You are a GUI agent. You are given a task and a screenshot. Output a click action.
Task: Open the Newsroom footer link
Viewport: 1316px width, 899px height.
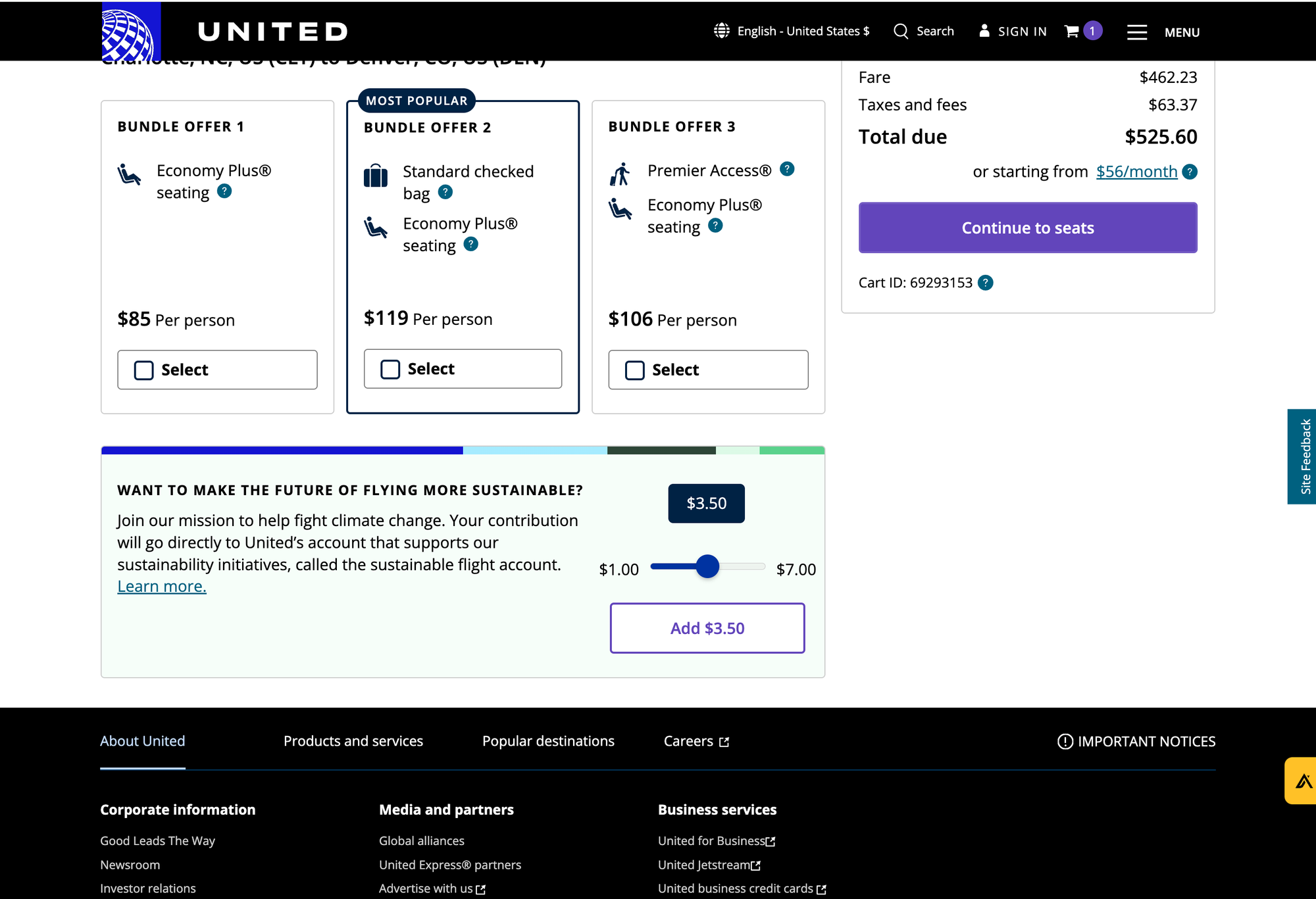coord(130,865)
